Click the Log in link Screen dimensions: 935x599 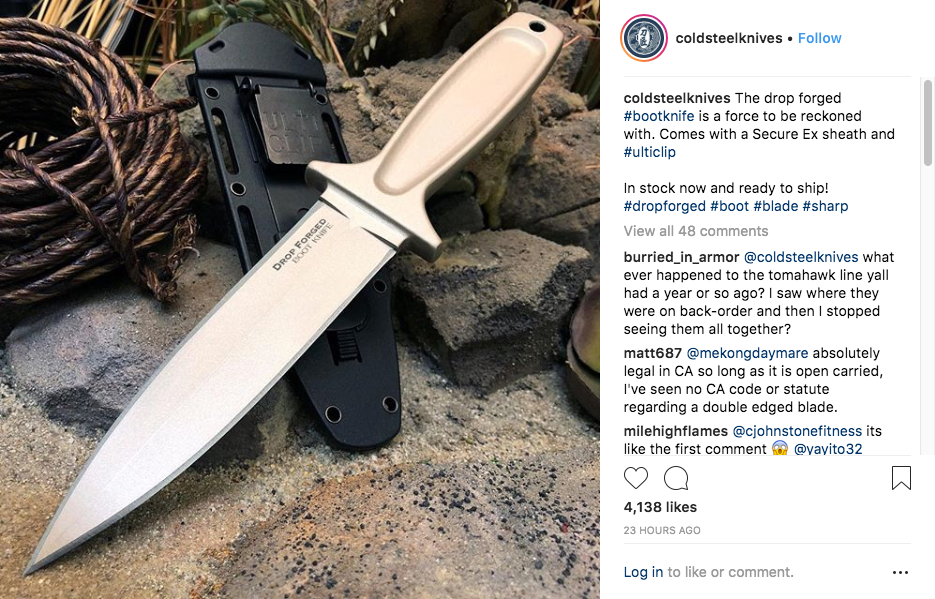tap(643, 572)
